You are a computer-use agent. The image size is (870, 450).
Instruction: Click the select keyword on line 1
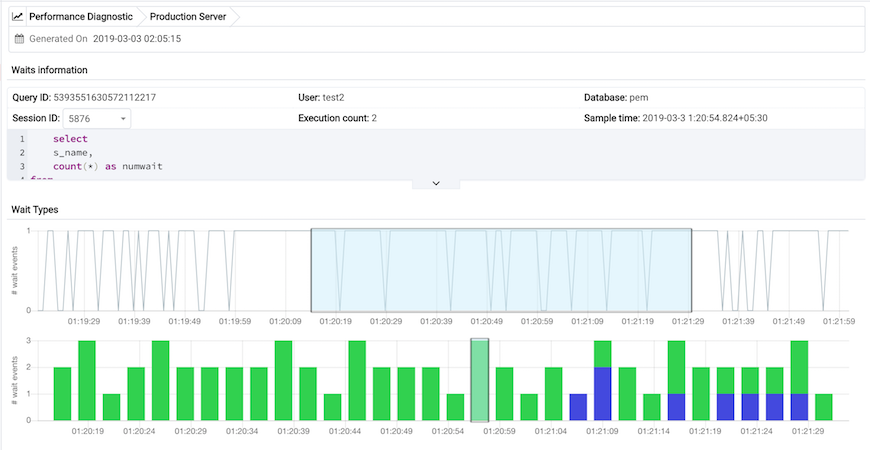[x=70, y=139]
